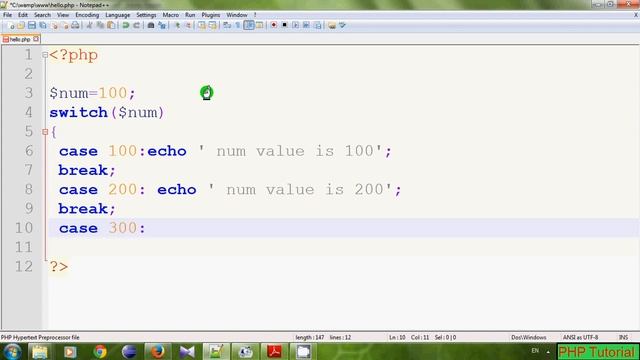
Task: Open Windows Explorer folder in taskbar
Action: [x=40, y=351]
